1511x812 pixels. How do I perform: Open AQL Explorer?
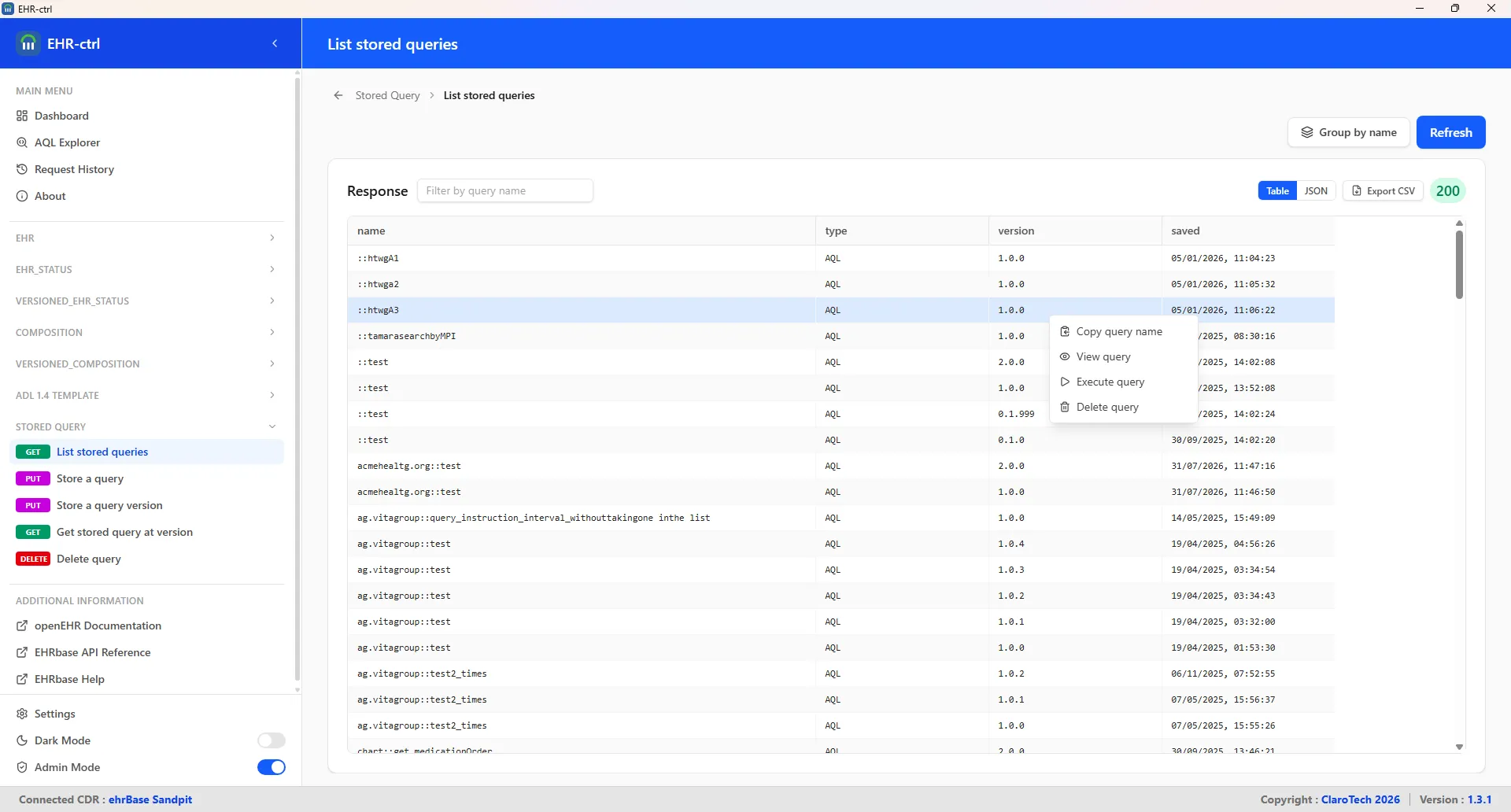[x=67, y=142]
